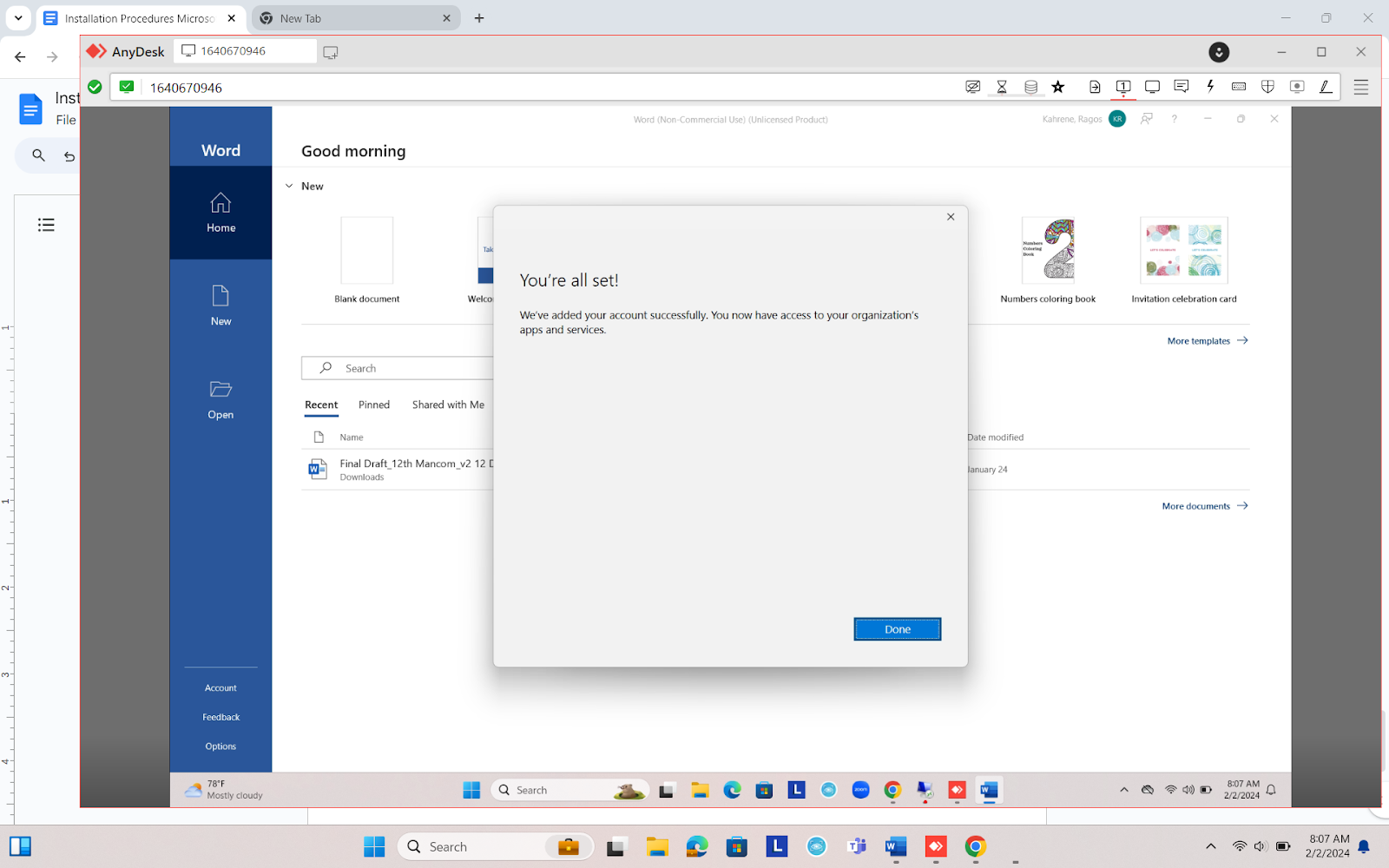Image resolution: width=1389 pixels, height=868 pixels.
Task: Show Google Docs document outline
Action: click(x=46, y=225)
